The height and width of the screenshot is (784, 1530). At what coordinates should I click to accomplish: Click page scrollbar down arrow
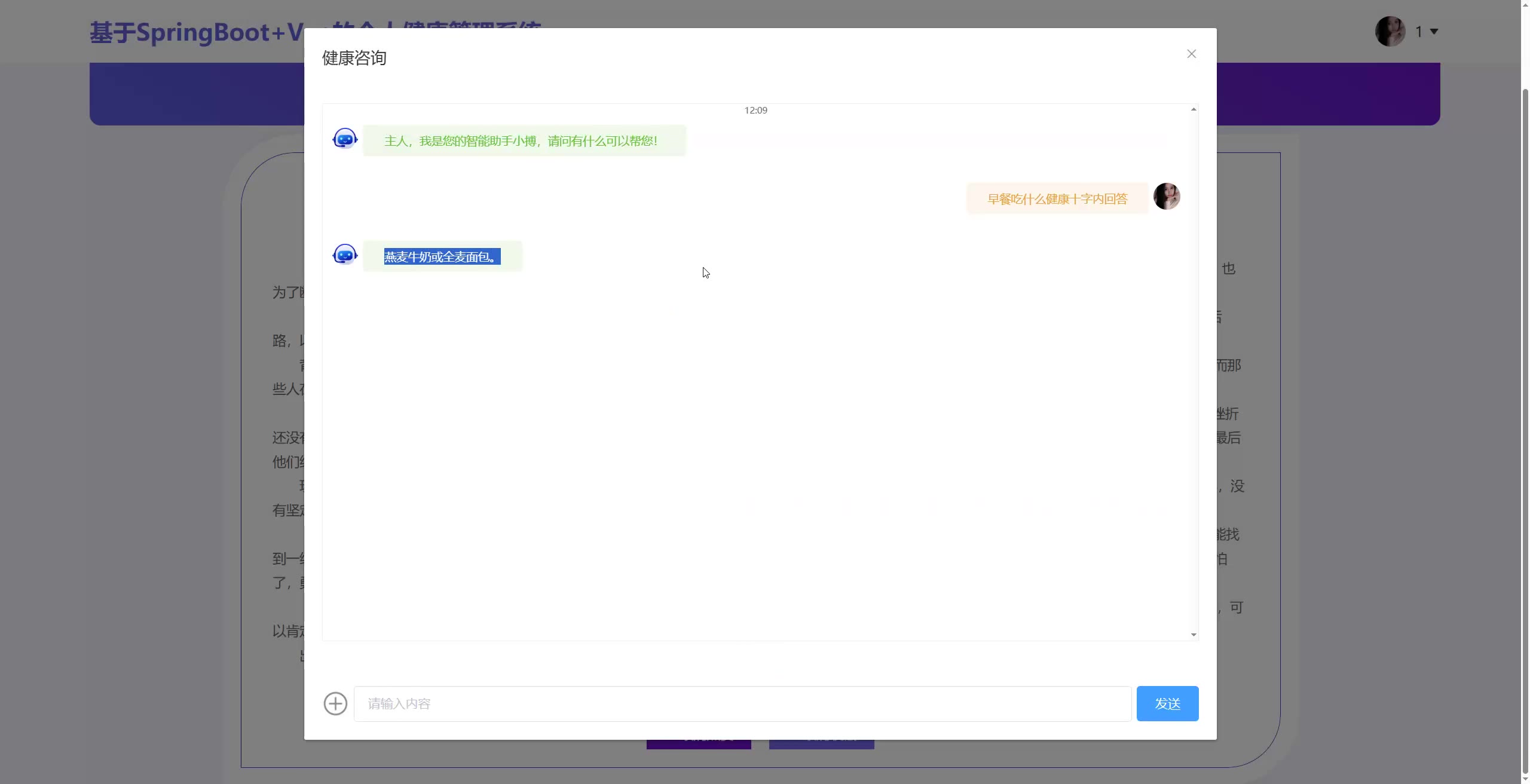click(x=1525, y=779)
